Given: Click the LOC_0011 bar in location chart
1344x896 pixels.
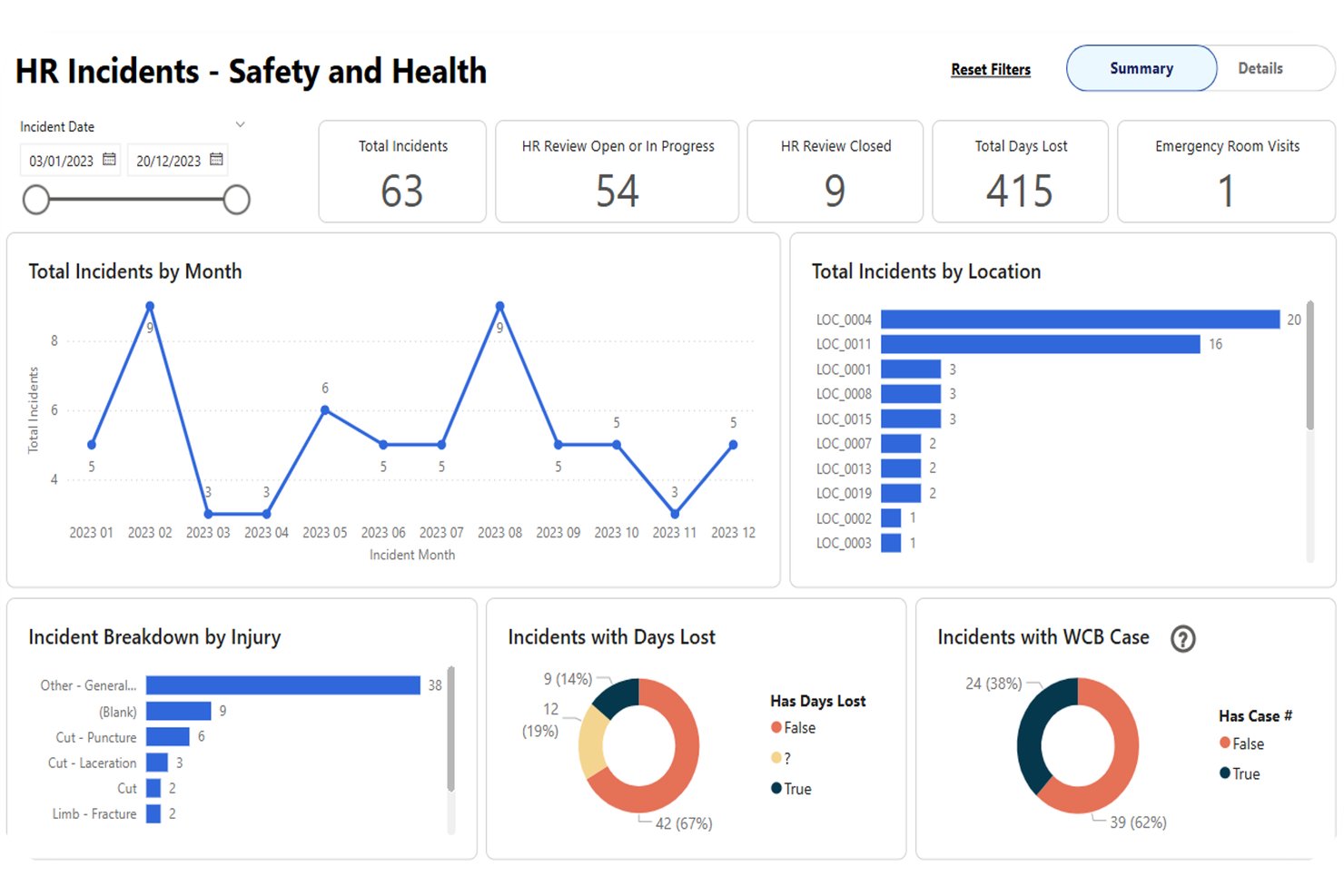Looking at the screenshot, I should [1041, 344].
